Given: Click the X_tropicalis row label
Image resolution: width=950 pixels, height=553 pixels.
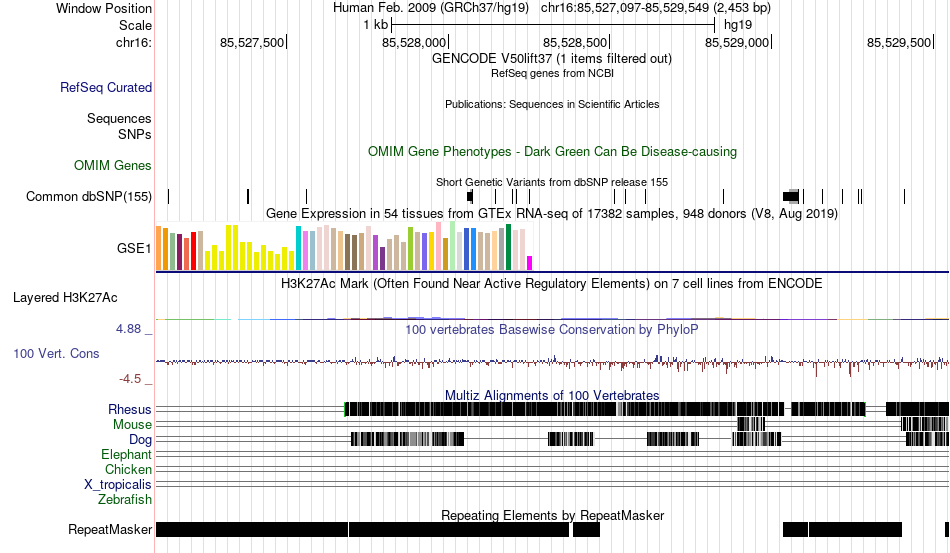Looking at the screenshot, I should (118, 485).
